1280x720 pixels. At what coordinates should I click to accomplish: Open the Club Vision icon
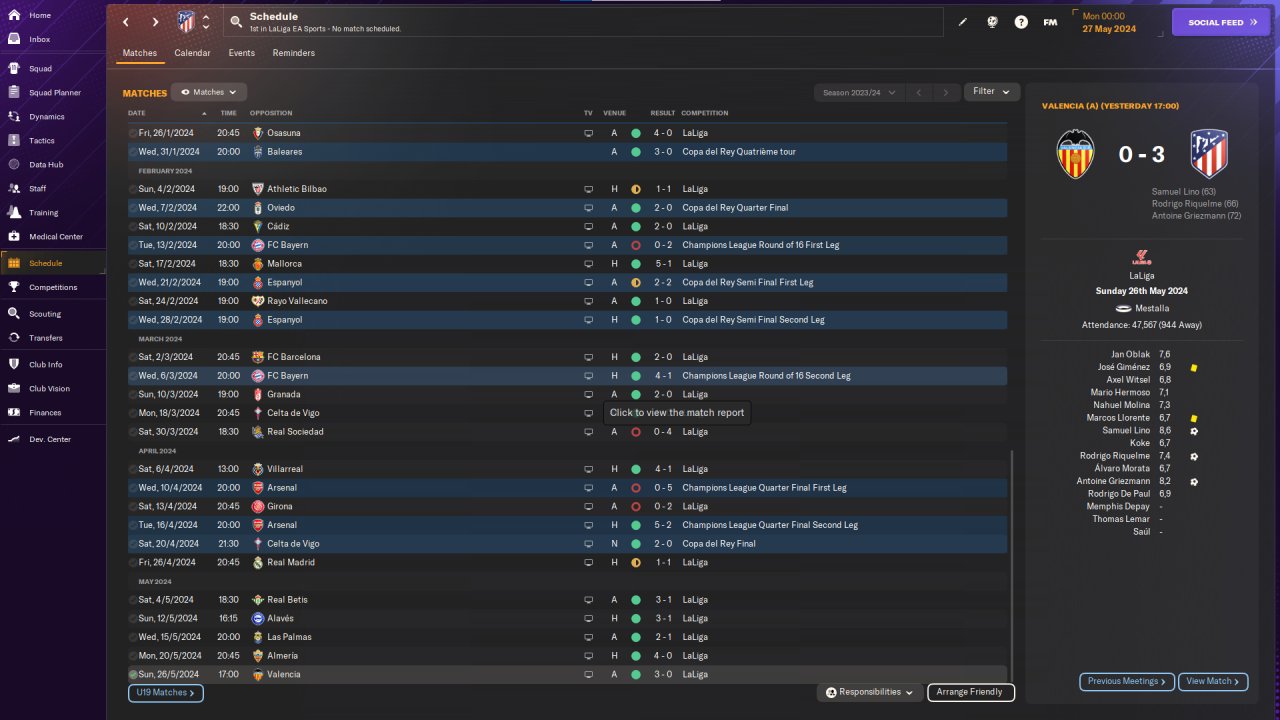(14, 389)
